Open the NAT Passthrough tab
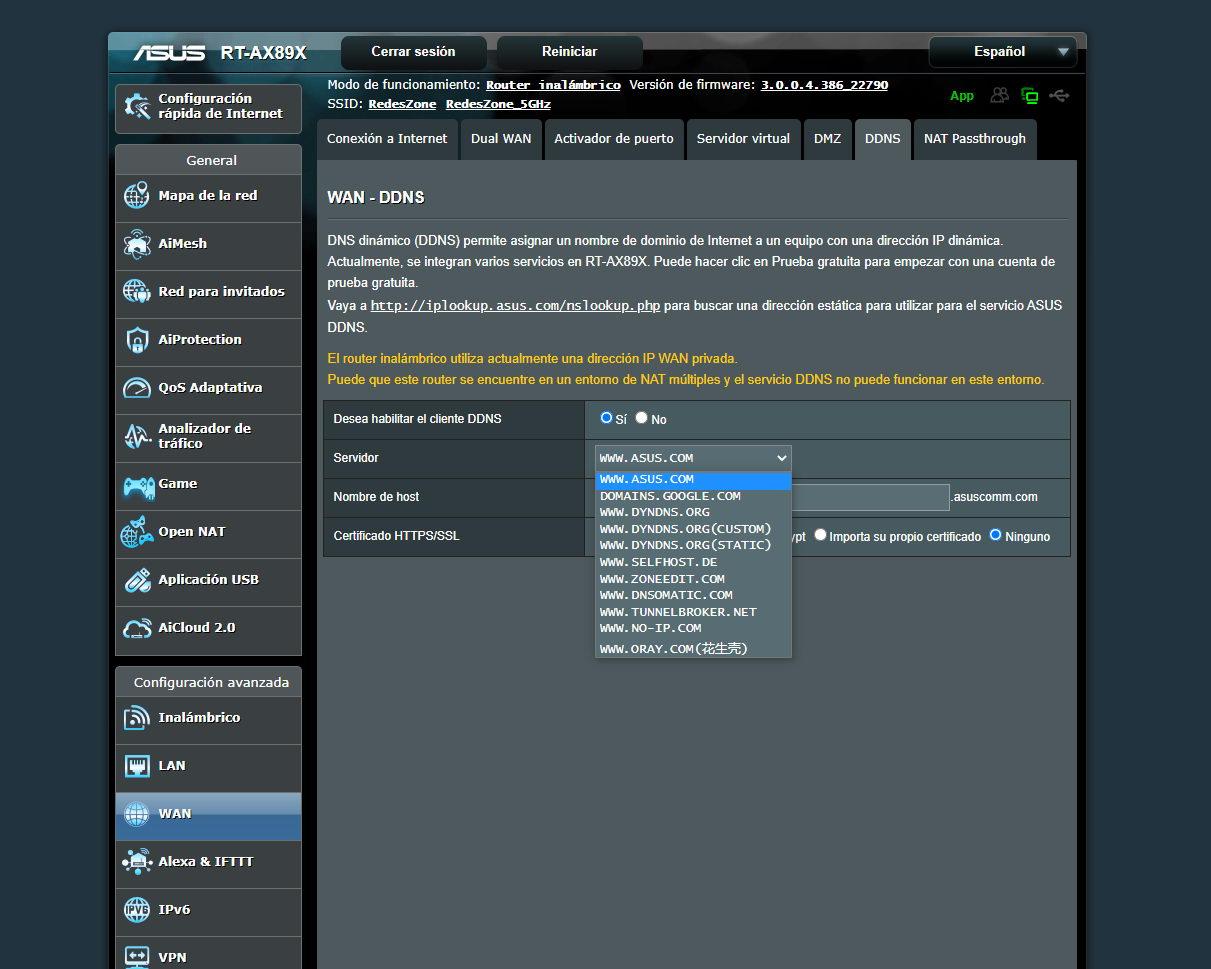The width and height of the screenshot is (1211, 969). pyautogui.click(x=974, y=139)
